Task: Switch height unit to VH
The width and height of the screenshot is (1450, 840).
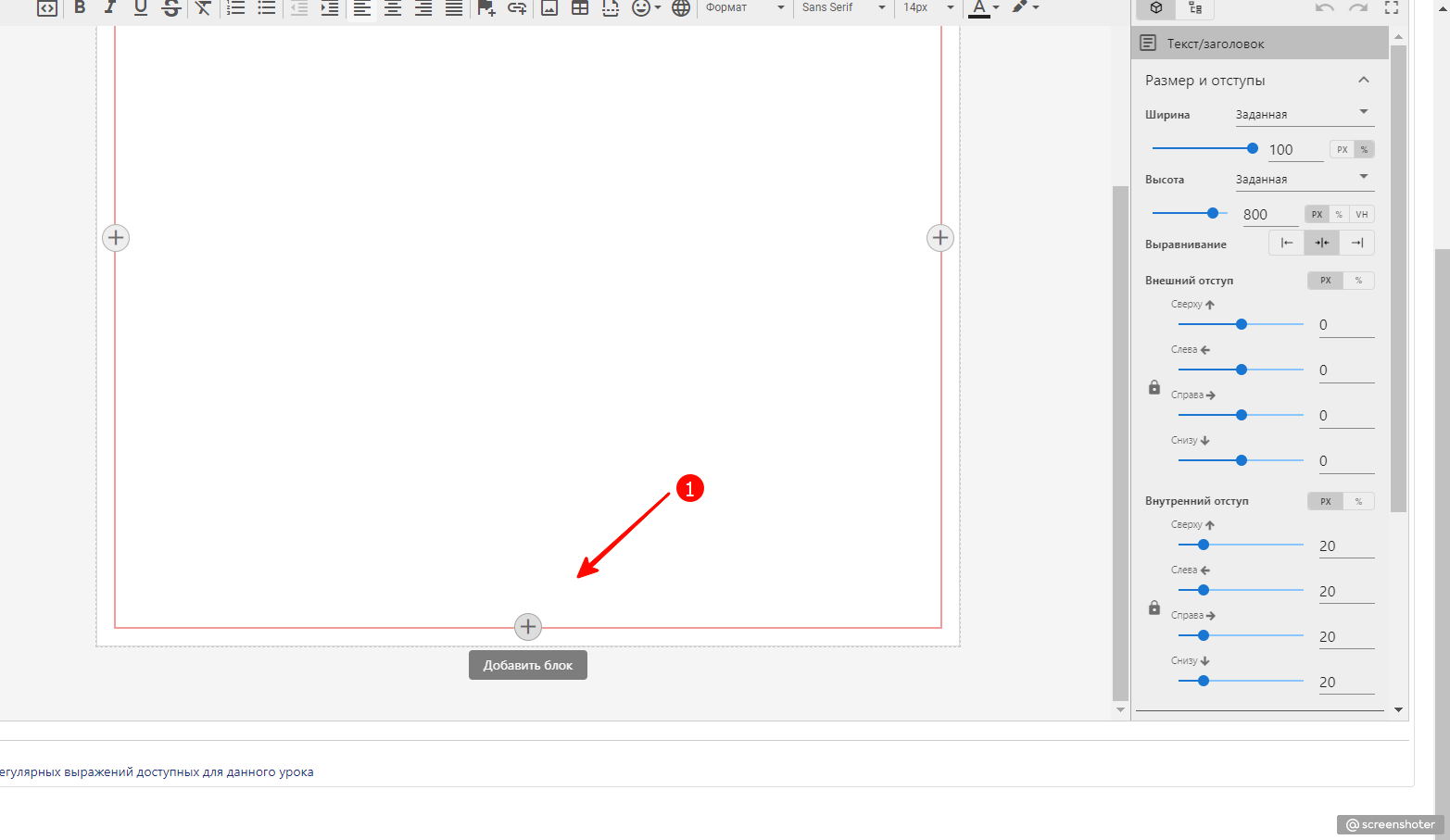Action: pos(1361,214)
